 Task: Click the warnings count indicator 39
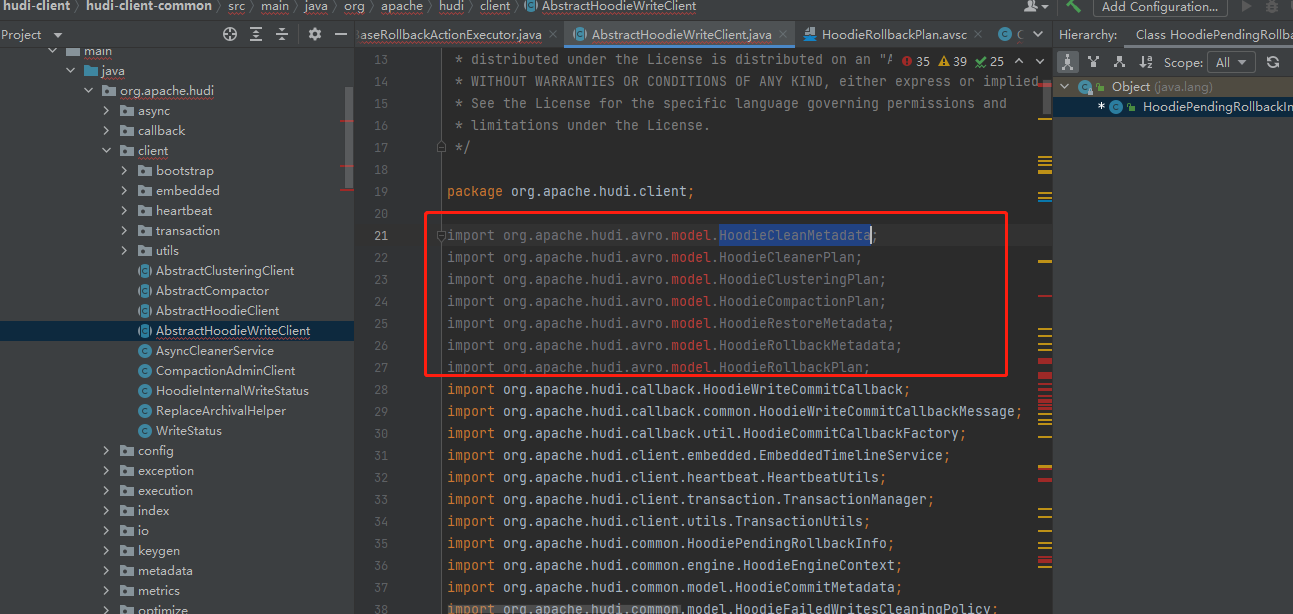pyautogui.click(x=951, y=61)
